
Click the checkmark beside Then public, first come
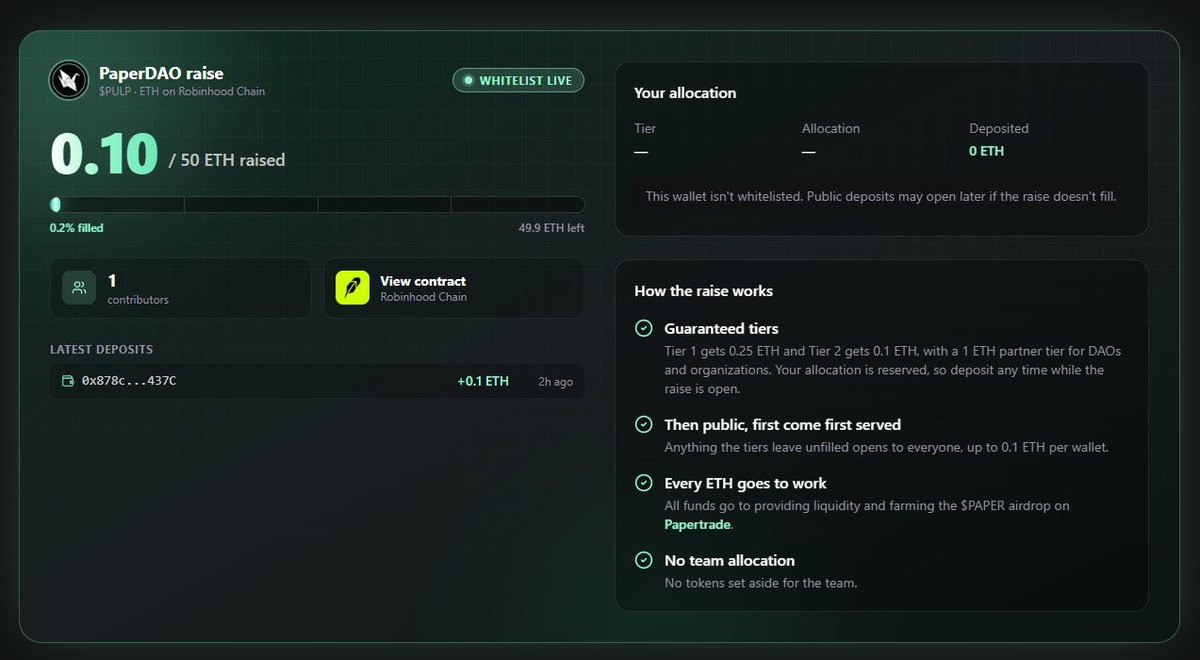[644, 424]
